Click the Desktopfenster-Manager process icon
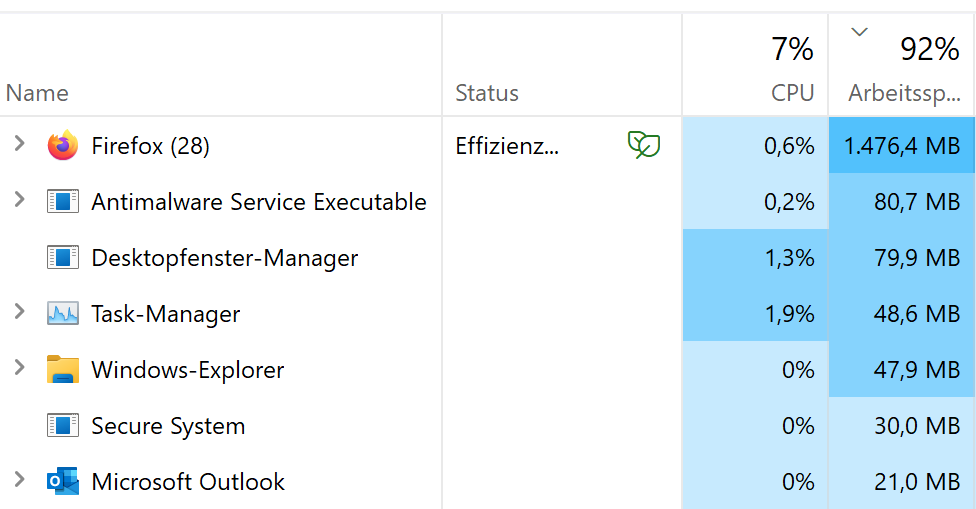 62,258
